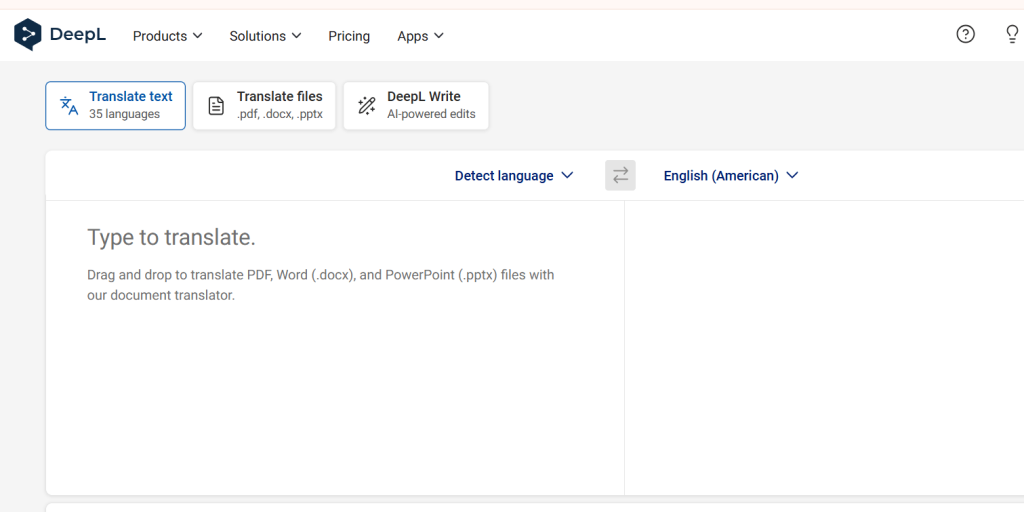Focus the Type to translate input area
The image size is (1024, 512).
click(335, 347)
